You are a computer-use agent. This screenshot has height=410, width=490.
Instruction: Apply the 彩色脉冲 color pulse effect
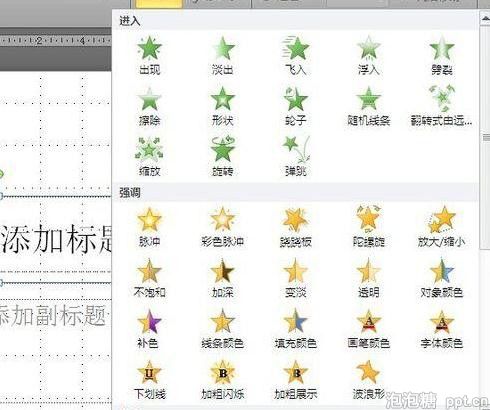(222, 227)
